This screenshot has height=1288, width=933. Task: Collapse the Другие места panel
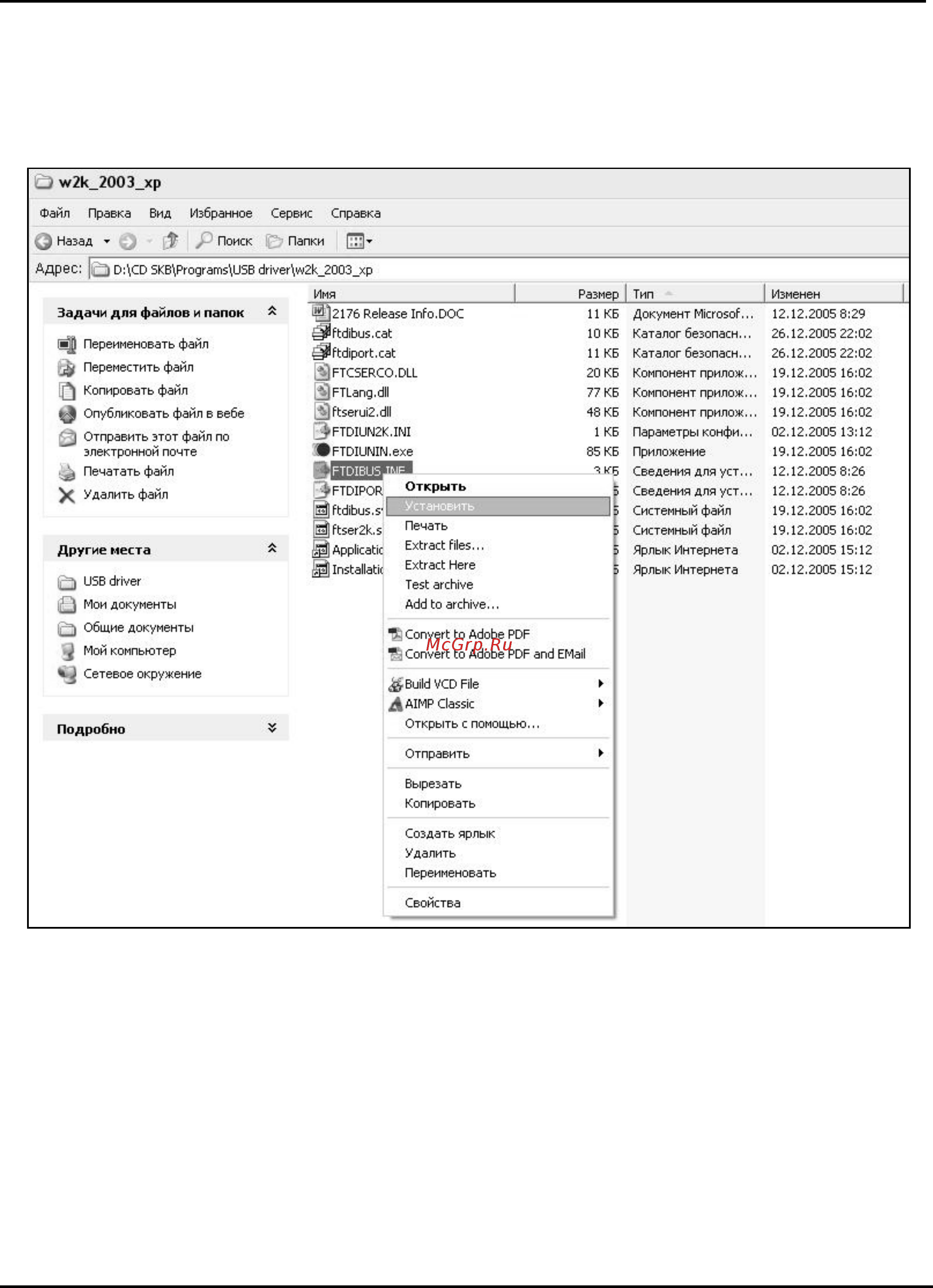click(x=272, y=548)
